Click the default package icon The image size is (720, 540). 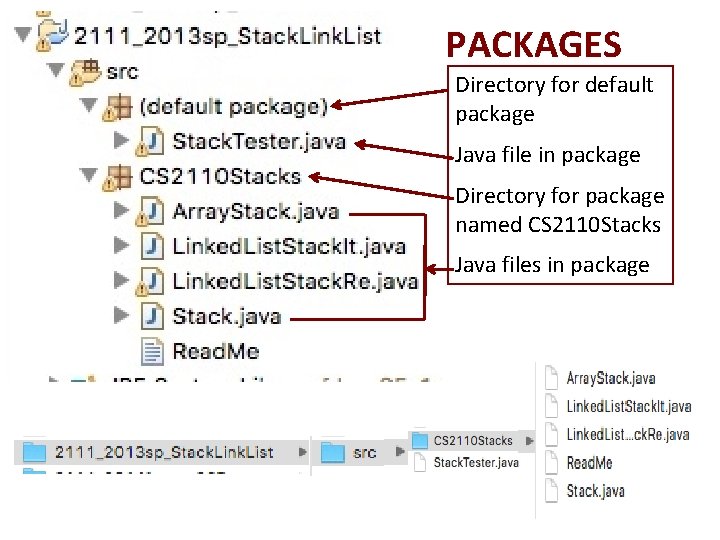point(119,106)
